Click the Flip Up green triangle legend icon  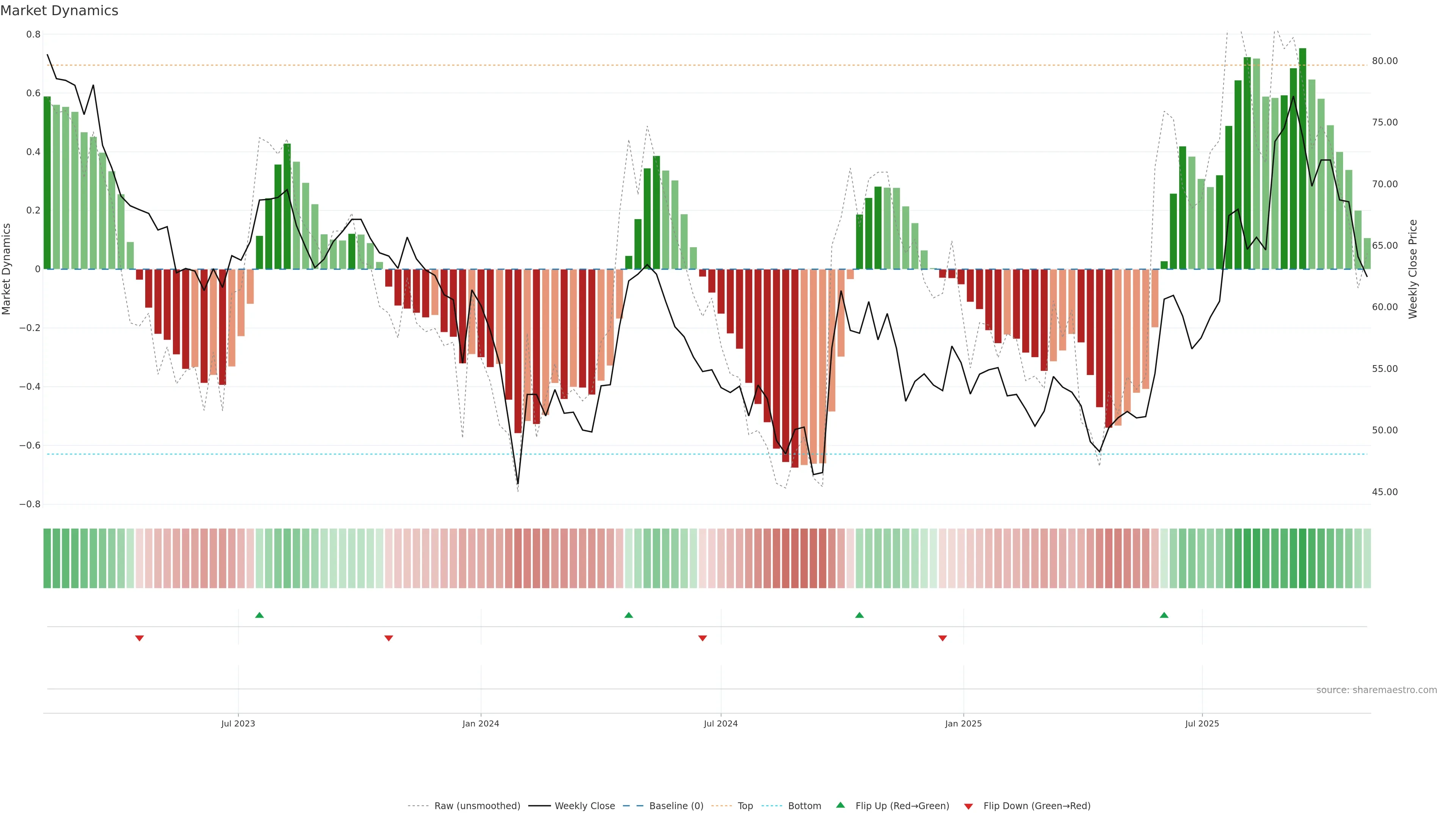tap(841, 805)
